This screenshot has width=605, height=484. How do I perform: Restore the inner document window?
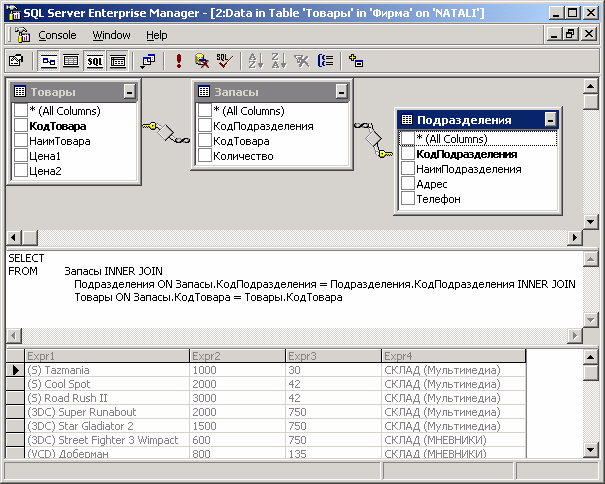click(571, 34)
